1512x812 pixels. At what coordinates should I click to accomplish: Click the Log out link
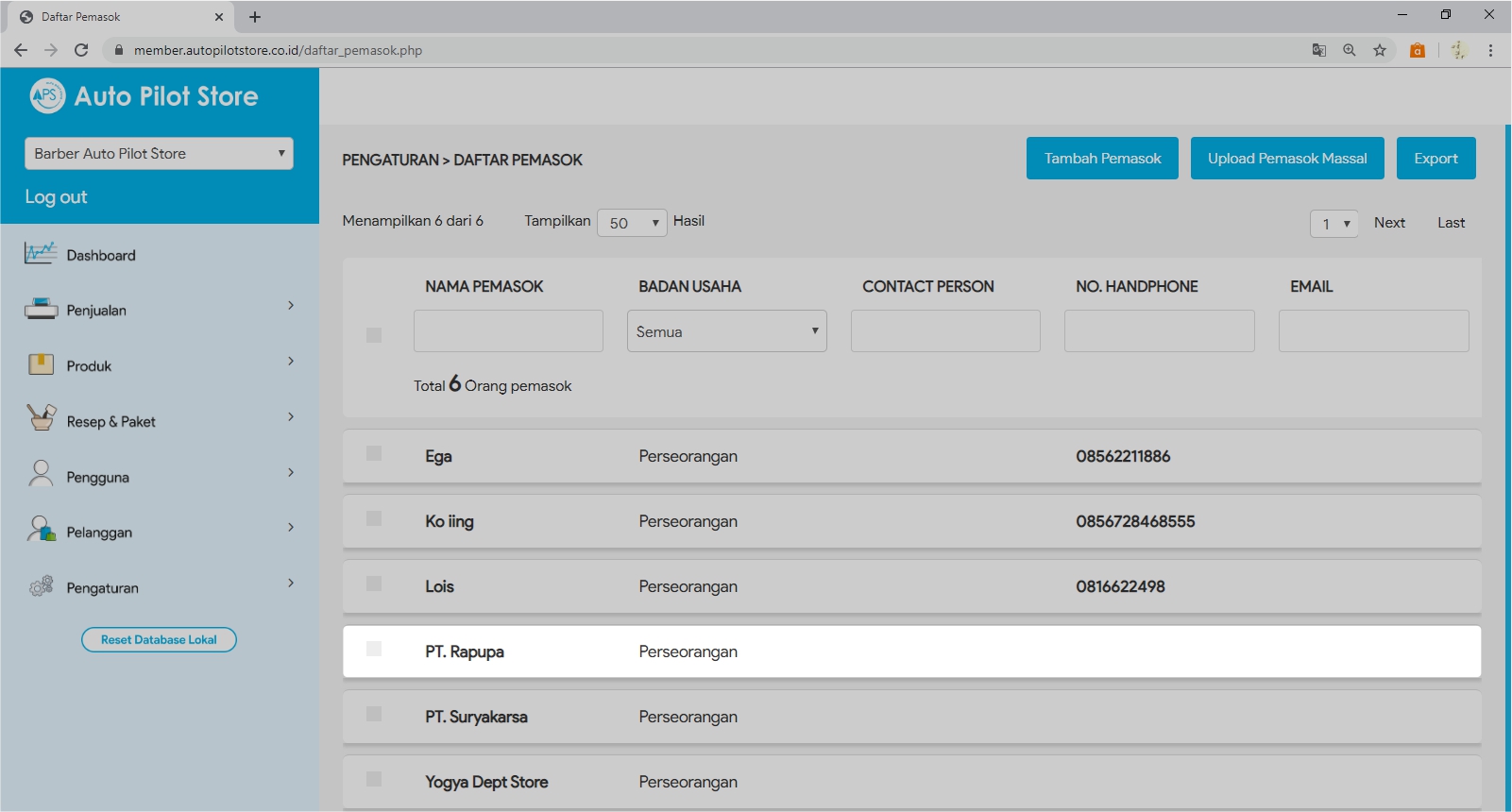click(x=56, y=197)
